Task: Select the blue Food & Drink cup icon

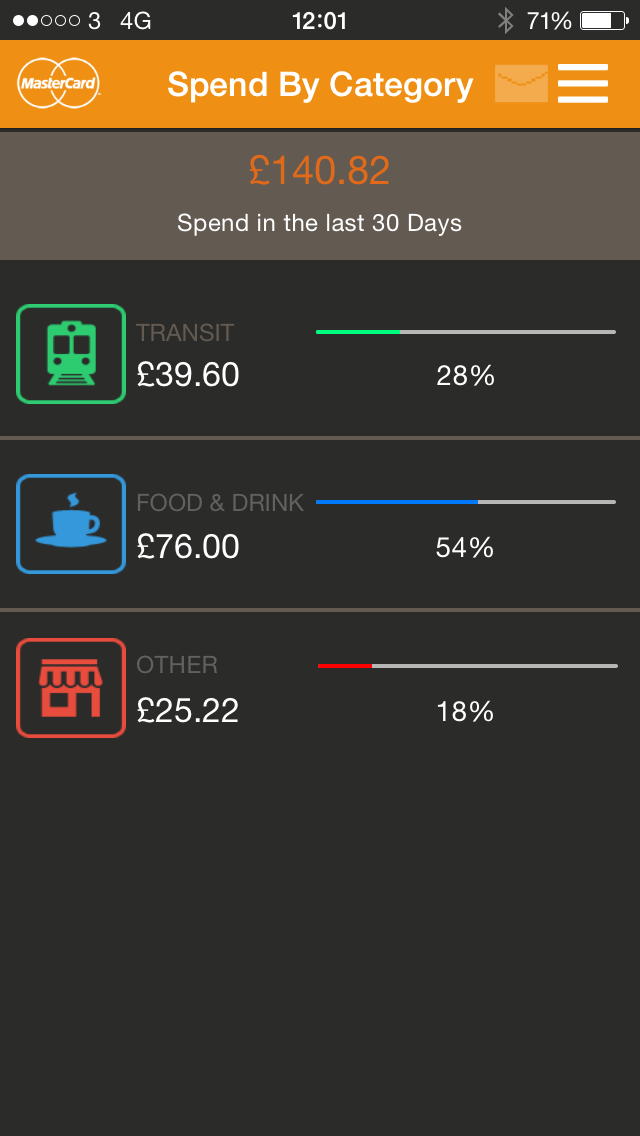Action: tap(71, 524)
